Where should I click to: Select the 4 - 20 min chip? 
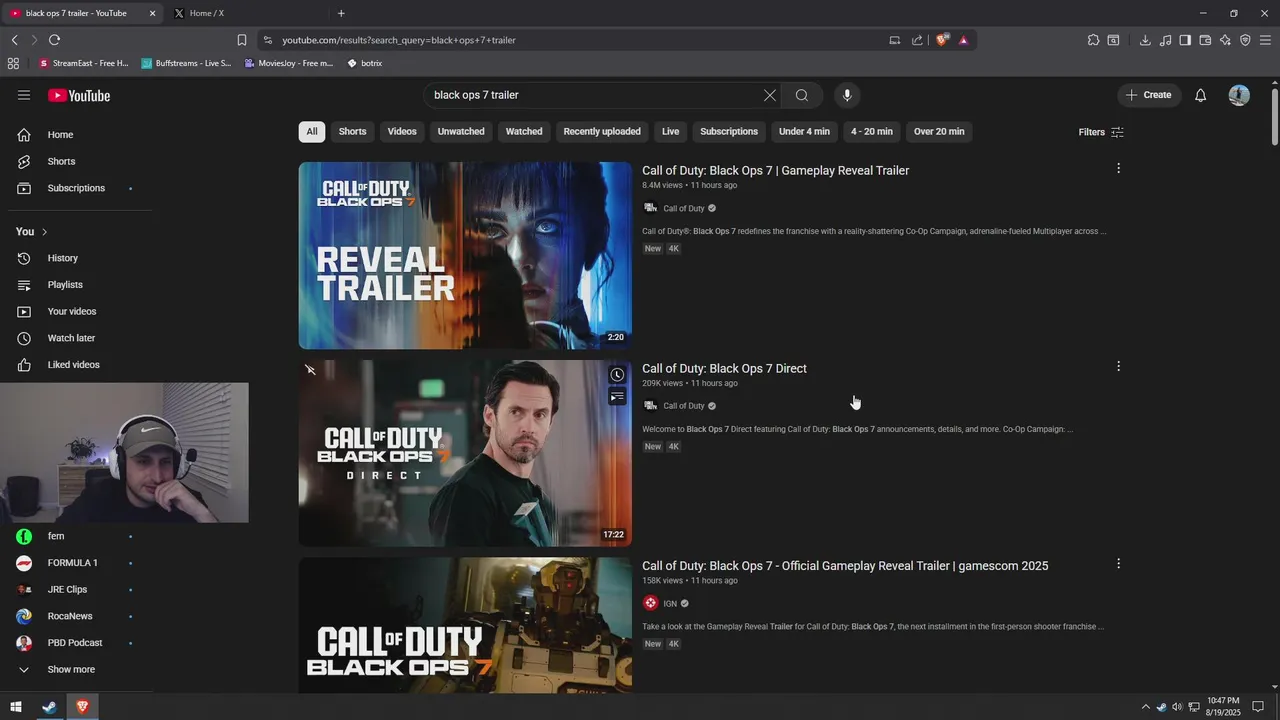tap(872, 132)
